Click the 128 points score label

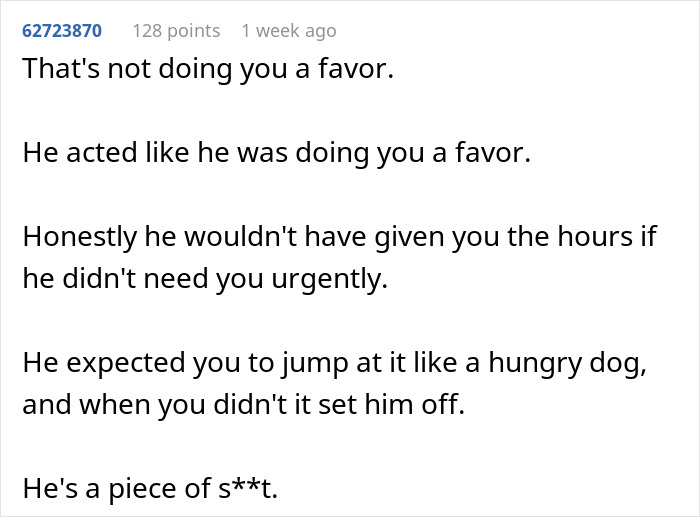click(176, 31)
